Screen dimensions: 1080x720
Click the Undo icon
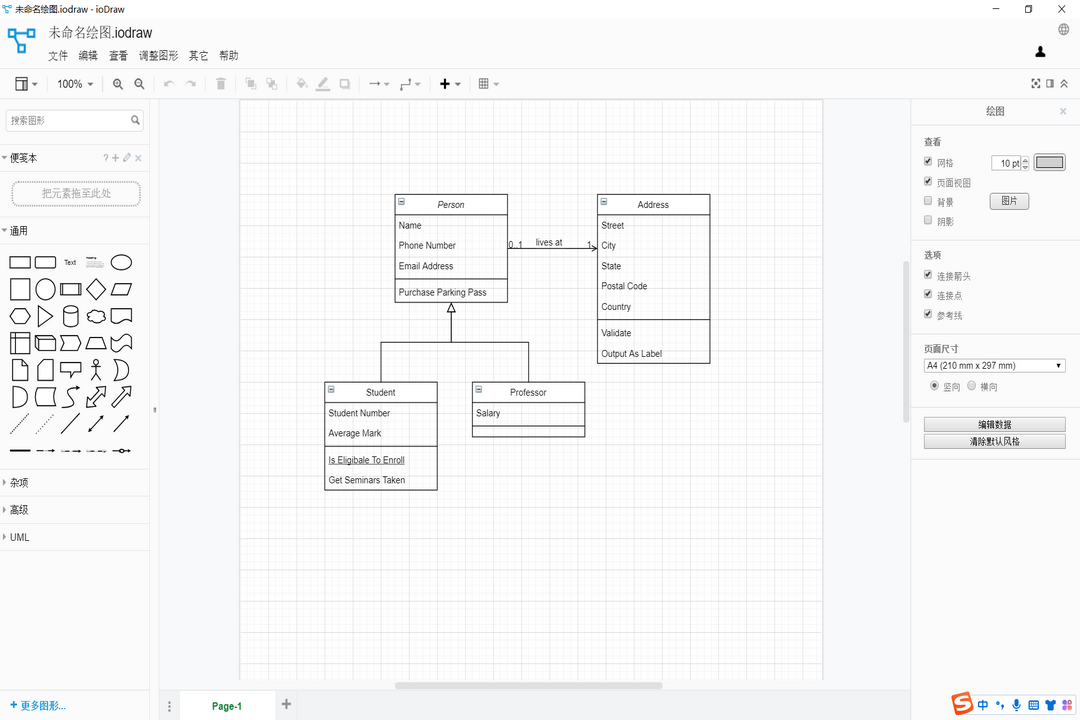pyautogui.click(x=169, y=84)
